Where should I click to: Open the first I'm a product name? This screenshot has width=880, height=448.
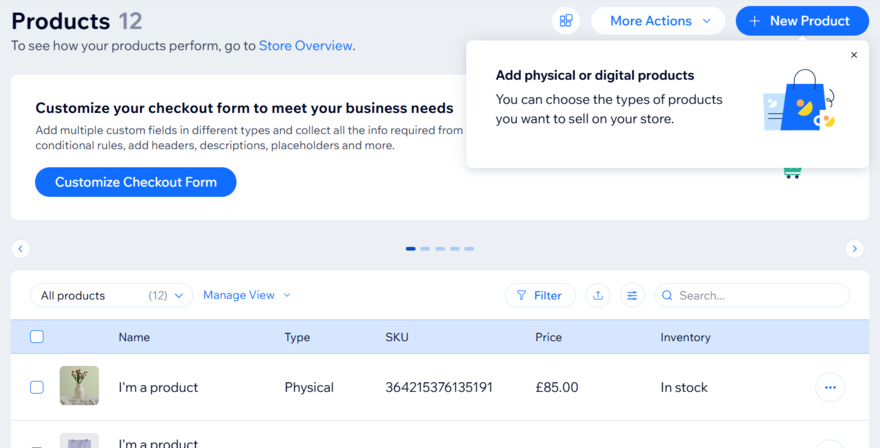click(158, 387)
